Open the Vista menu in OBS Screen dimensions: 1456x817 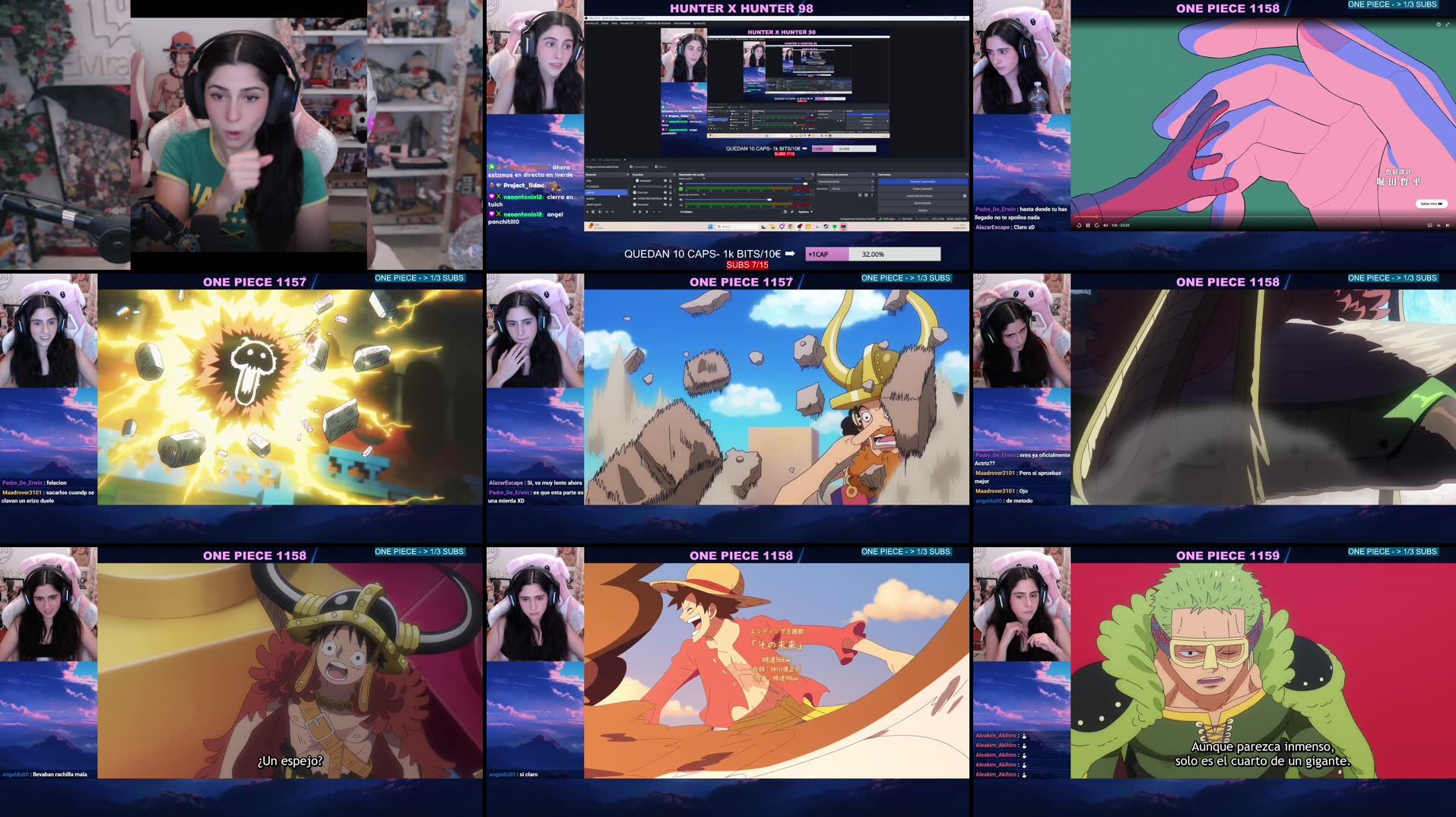click(x=614, y=23)
